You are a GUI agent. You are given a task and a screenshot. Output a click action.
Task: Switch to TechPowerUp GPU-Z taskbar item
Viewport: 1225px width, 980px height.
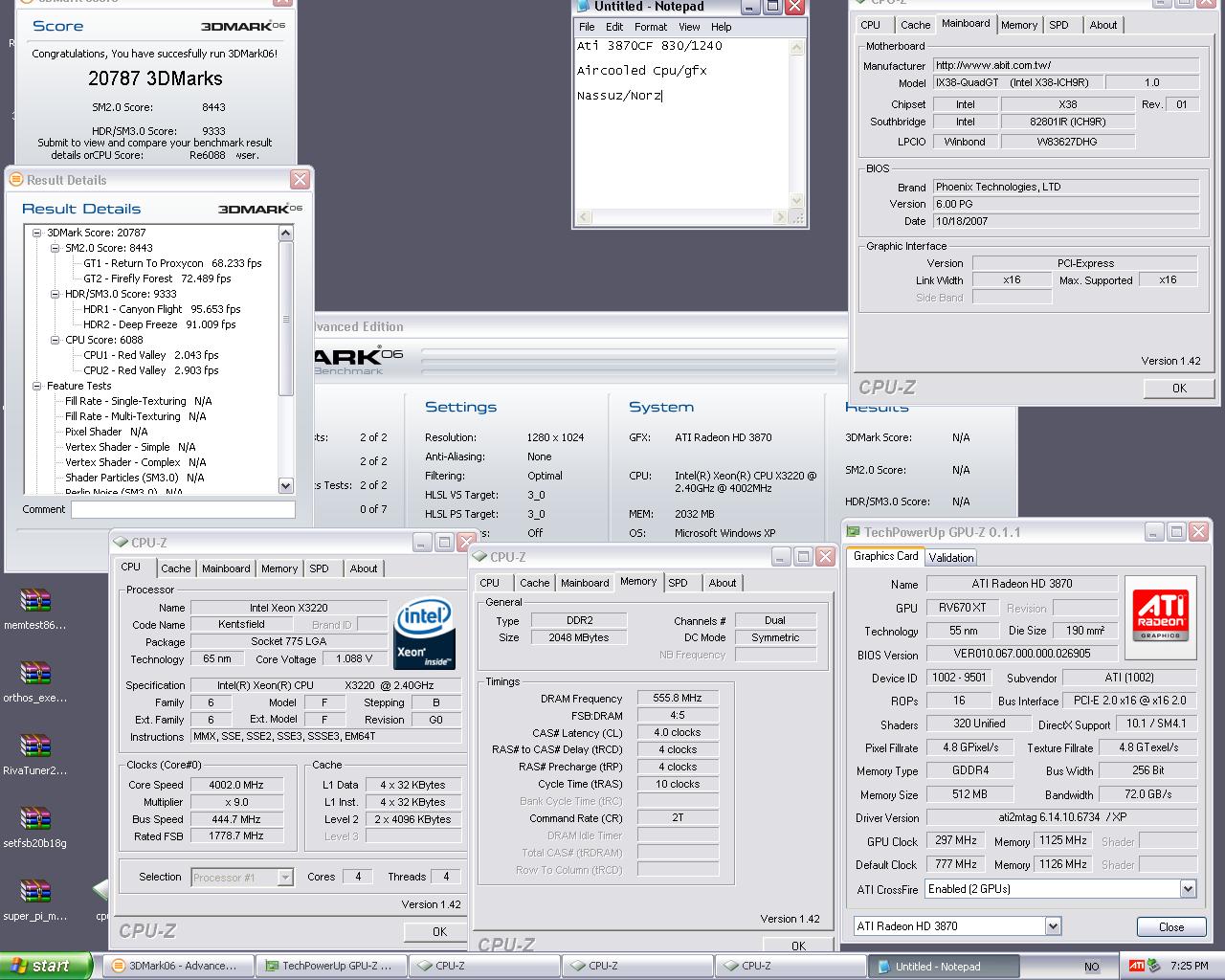(331, 966)
